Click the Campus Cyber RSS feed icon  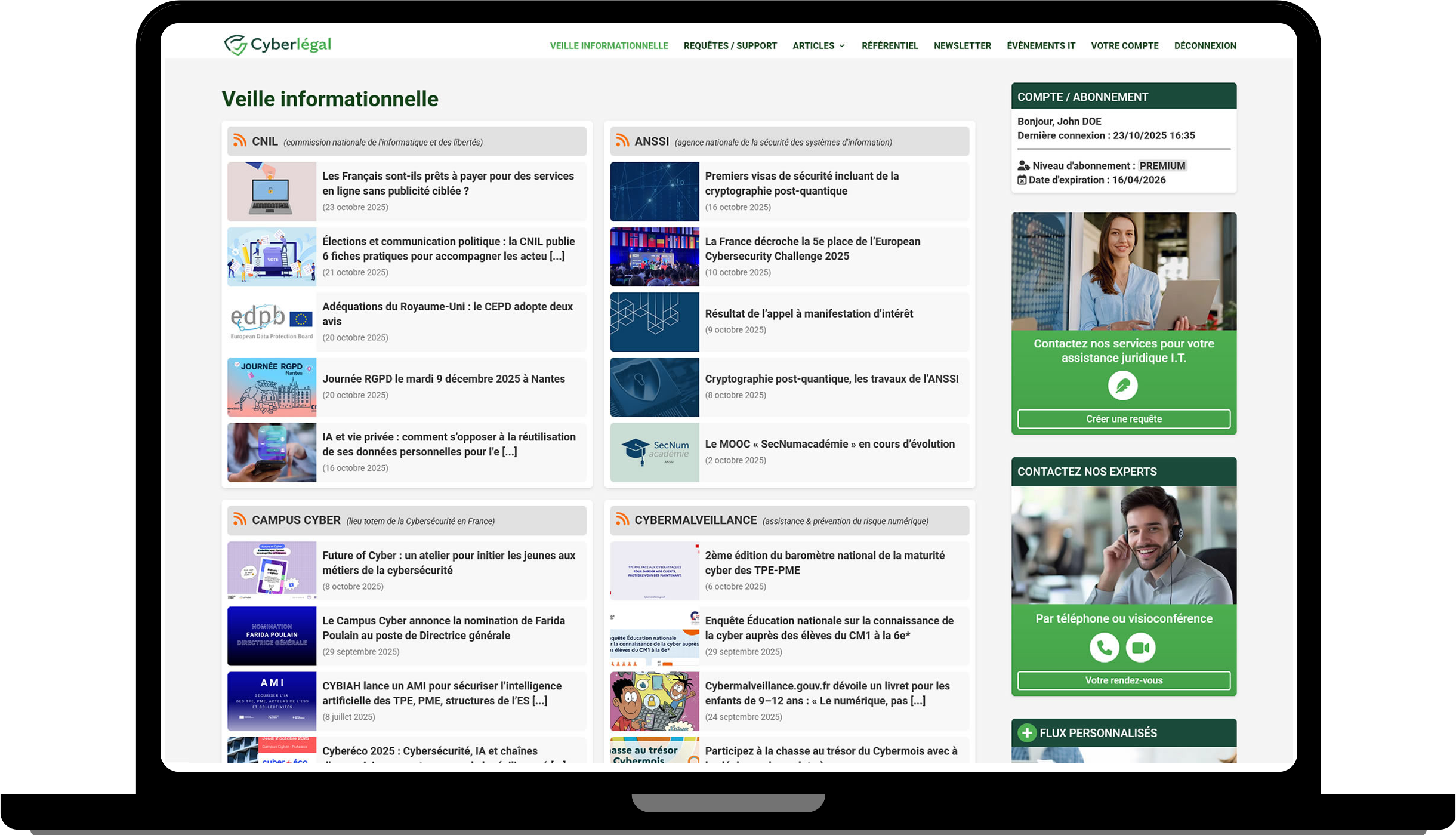[x=240, y=520]
